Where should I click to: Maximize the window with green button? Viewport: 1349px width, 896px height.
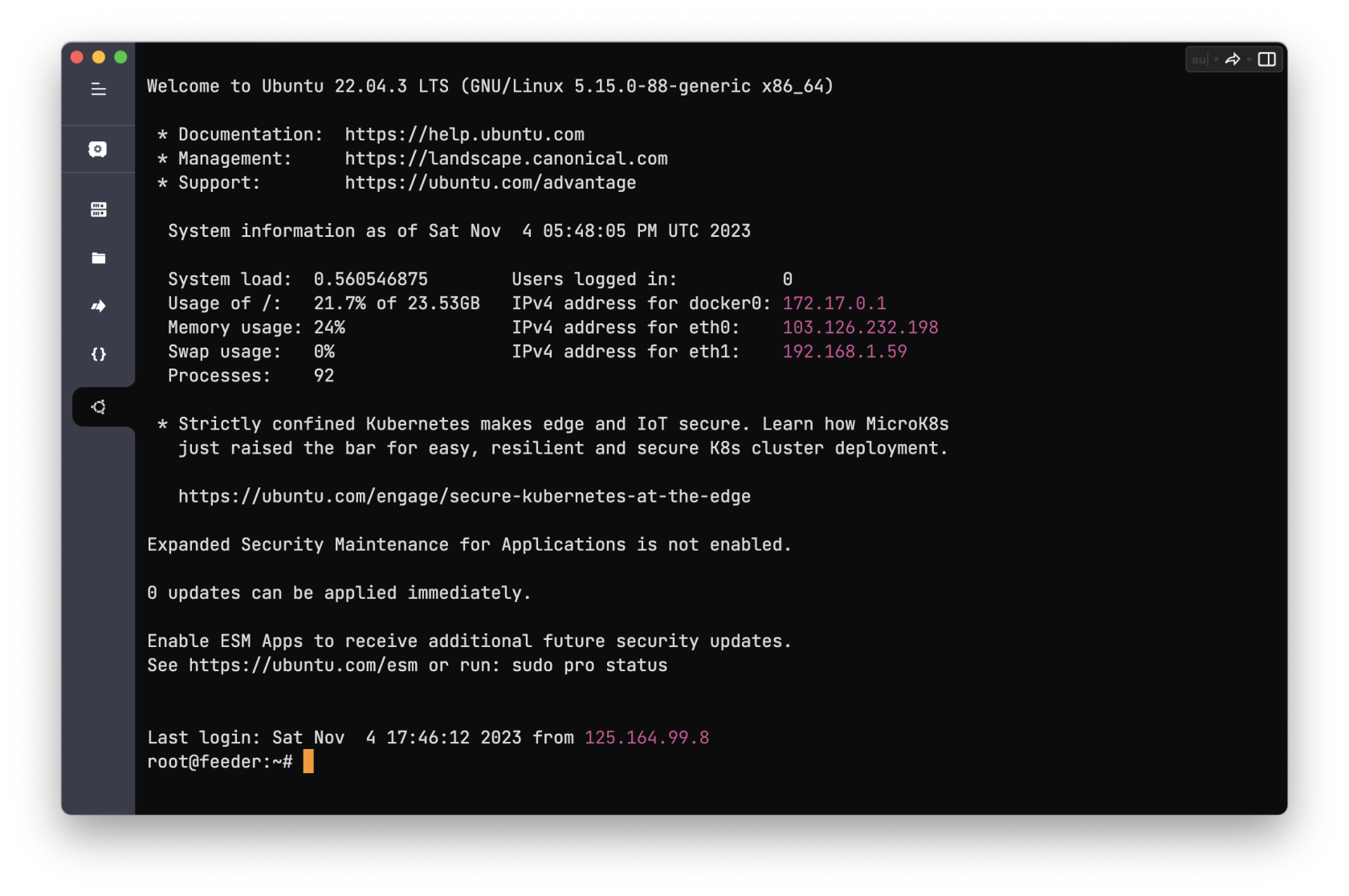pos(120,57)
